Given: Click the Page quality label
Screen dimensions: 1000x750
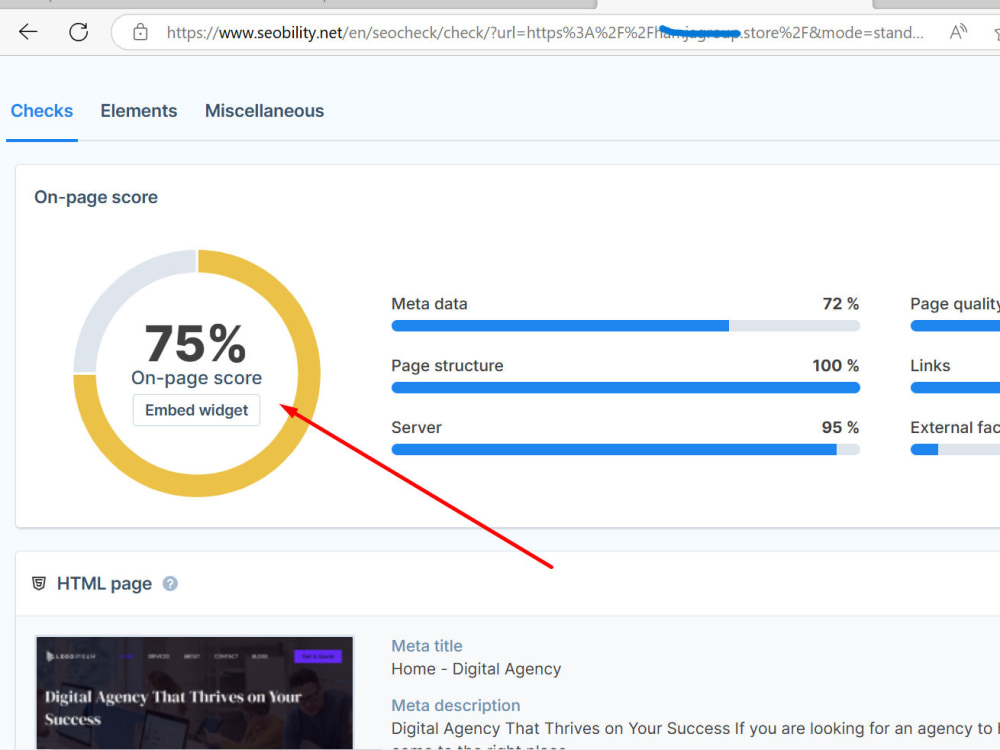Looking at the screenshot, I should (955, 304).
